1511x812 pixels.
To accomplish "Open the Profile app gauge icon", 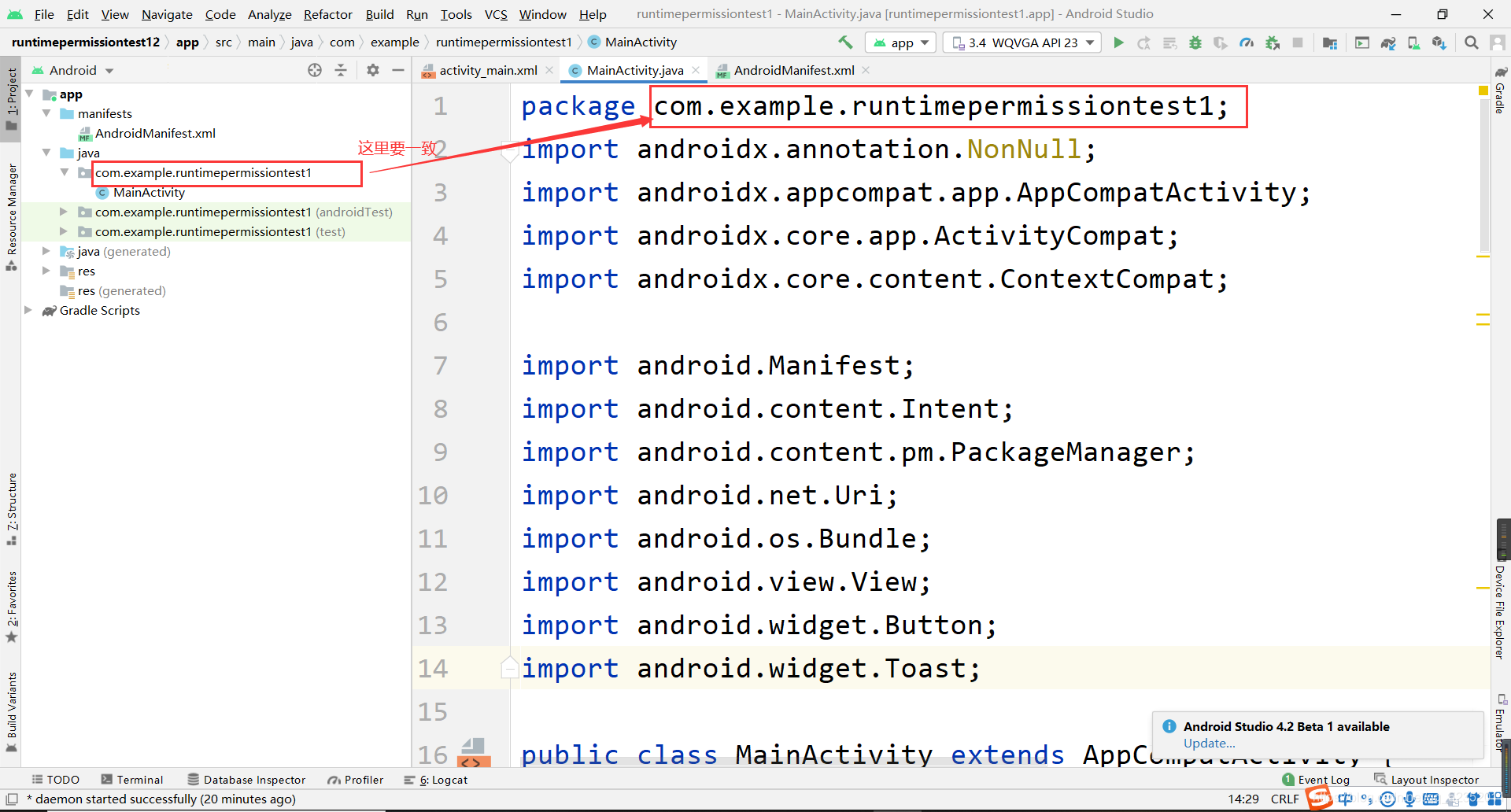I will (1247, 42).
